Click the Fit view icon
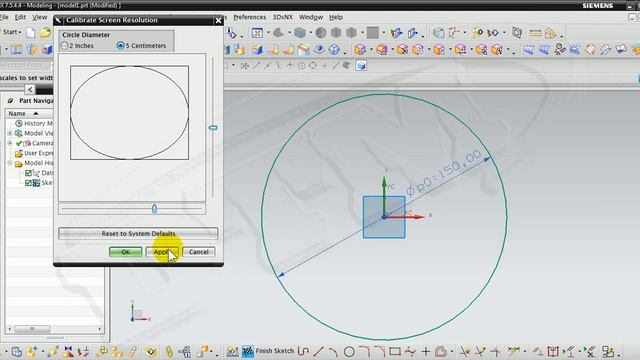640x360 pixels. [x=257, y=33]
